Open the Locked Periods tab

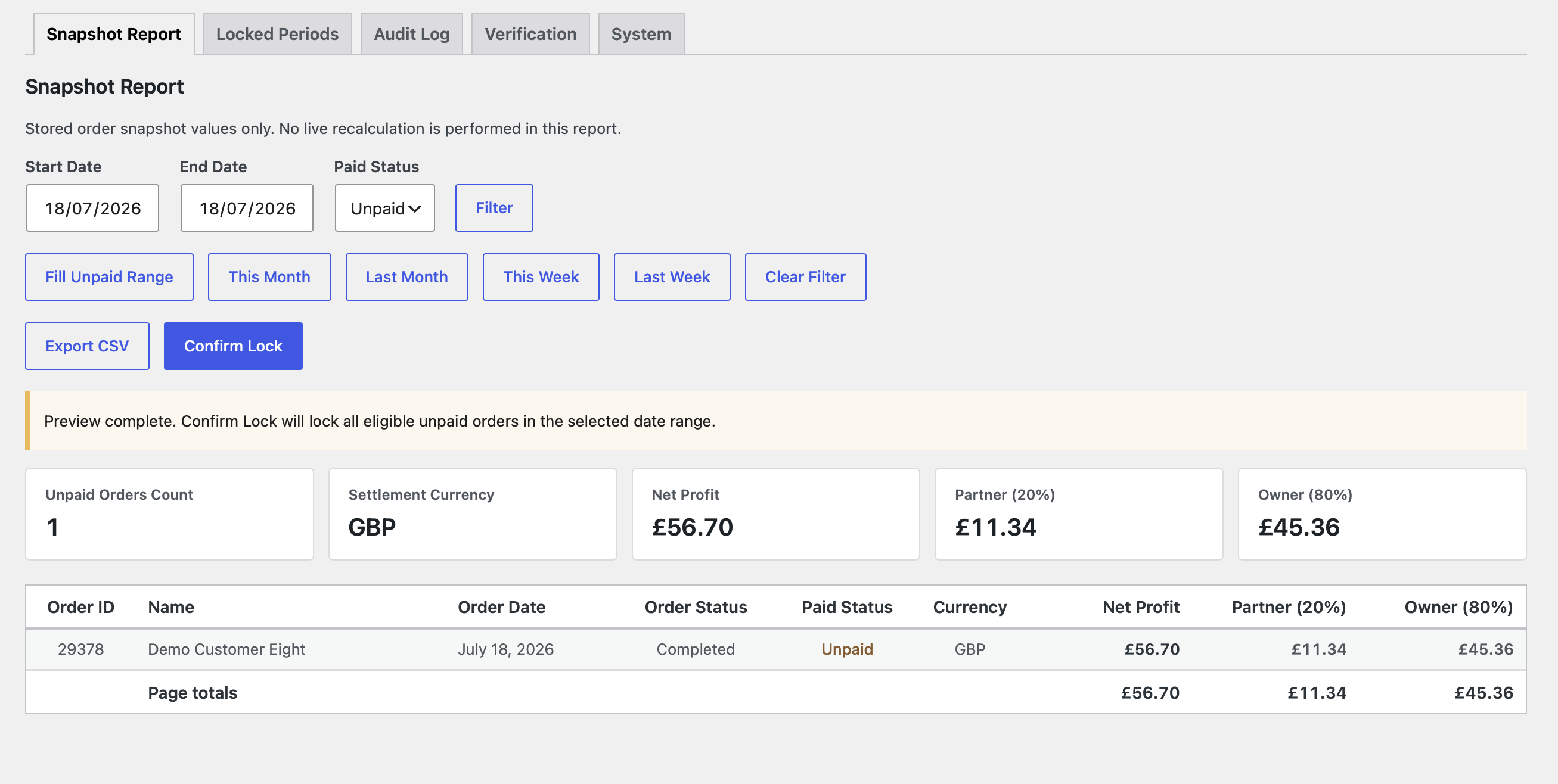tap(278, 34)
